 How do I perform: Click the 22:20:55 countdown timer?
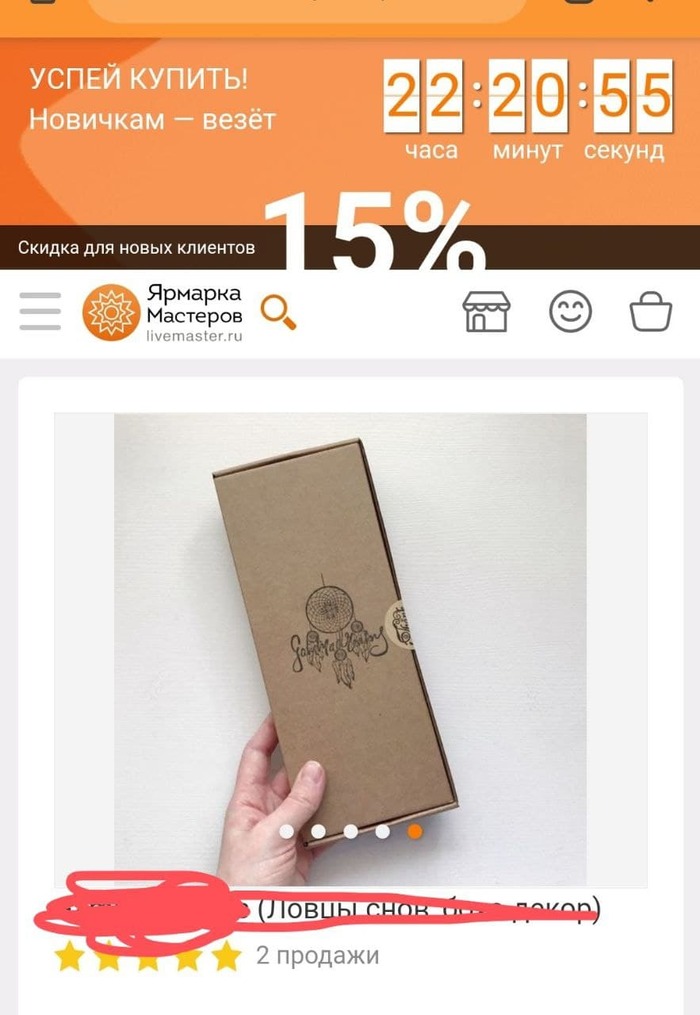coord(528,96)
